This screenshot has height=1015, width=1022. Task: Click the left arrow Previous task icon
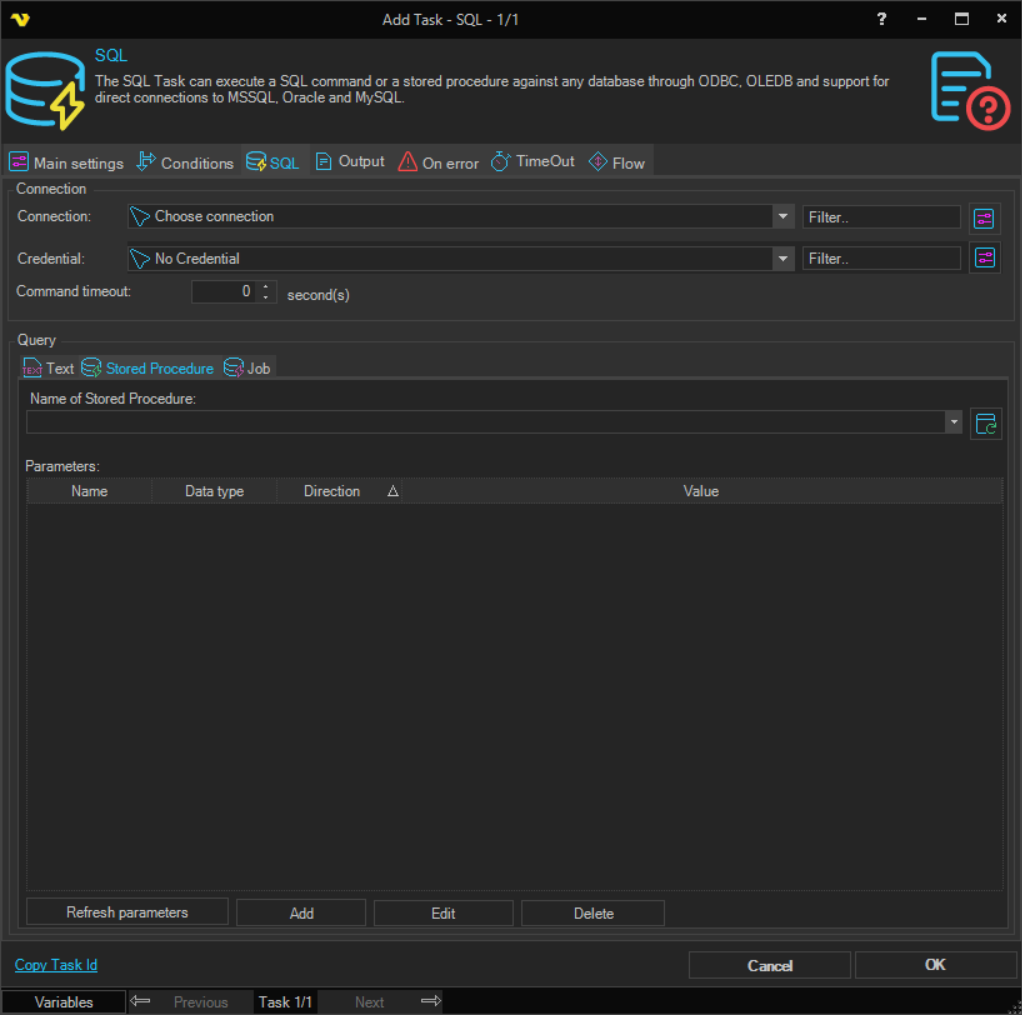(x=141, y=1001)
